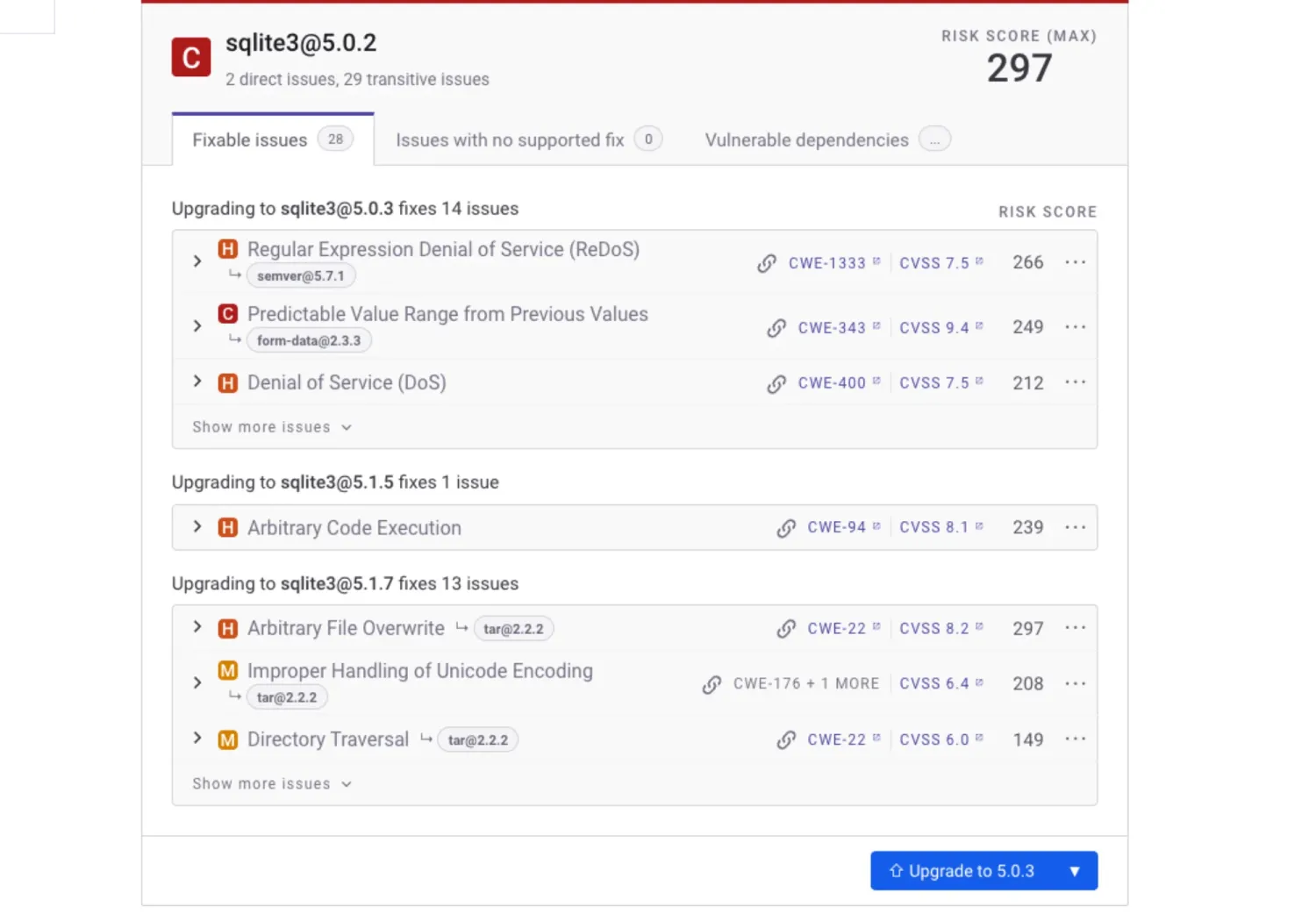The image size is (1316, 921).
Task: Open more options for Predictable Value Range issue
Action: (1076, 327)
